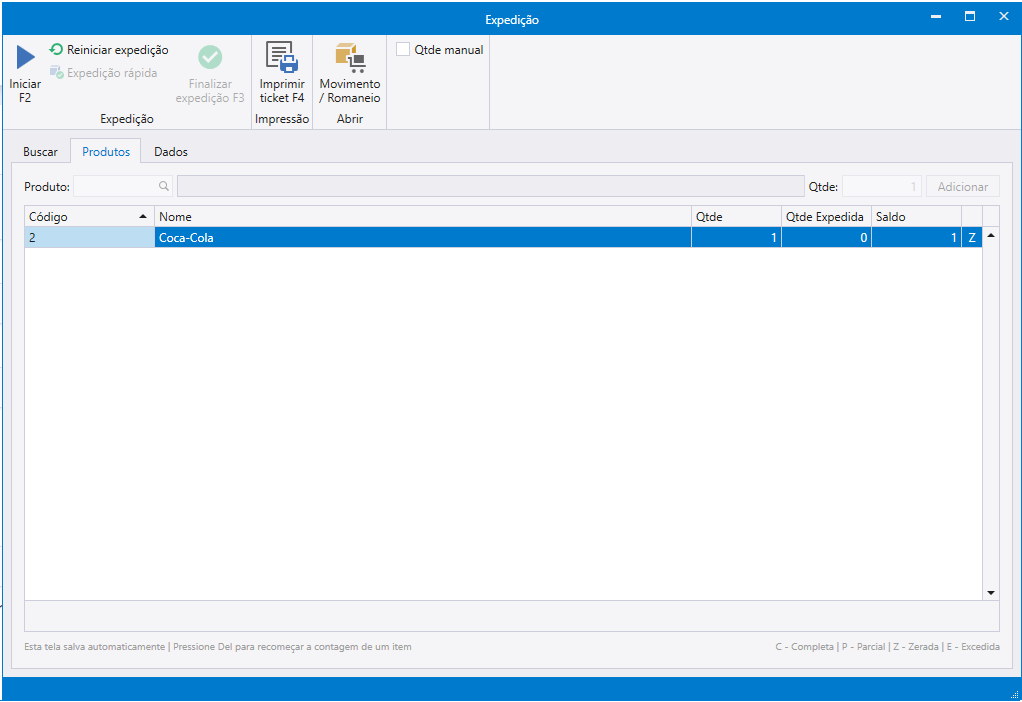Click the Z status cell of Coca-Cola
The width and height of the screenshot is (1022, 702).
(972, 237)
